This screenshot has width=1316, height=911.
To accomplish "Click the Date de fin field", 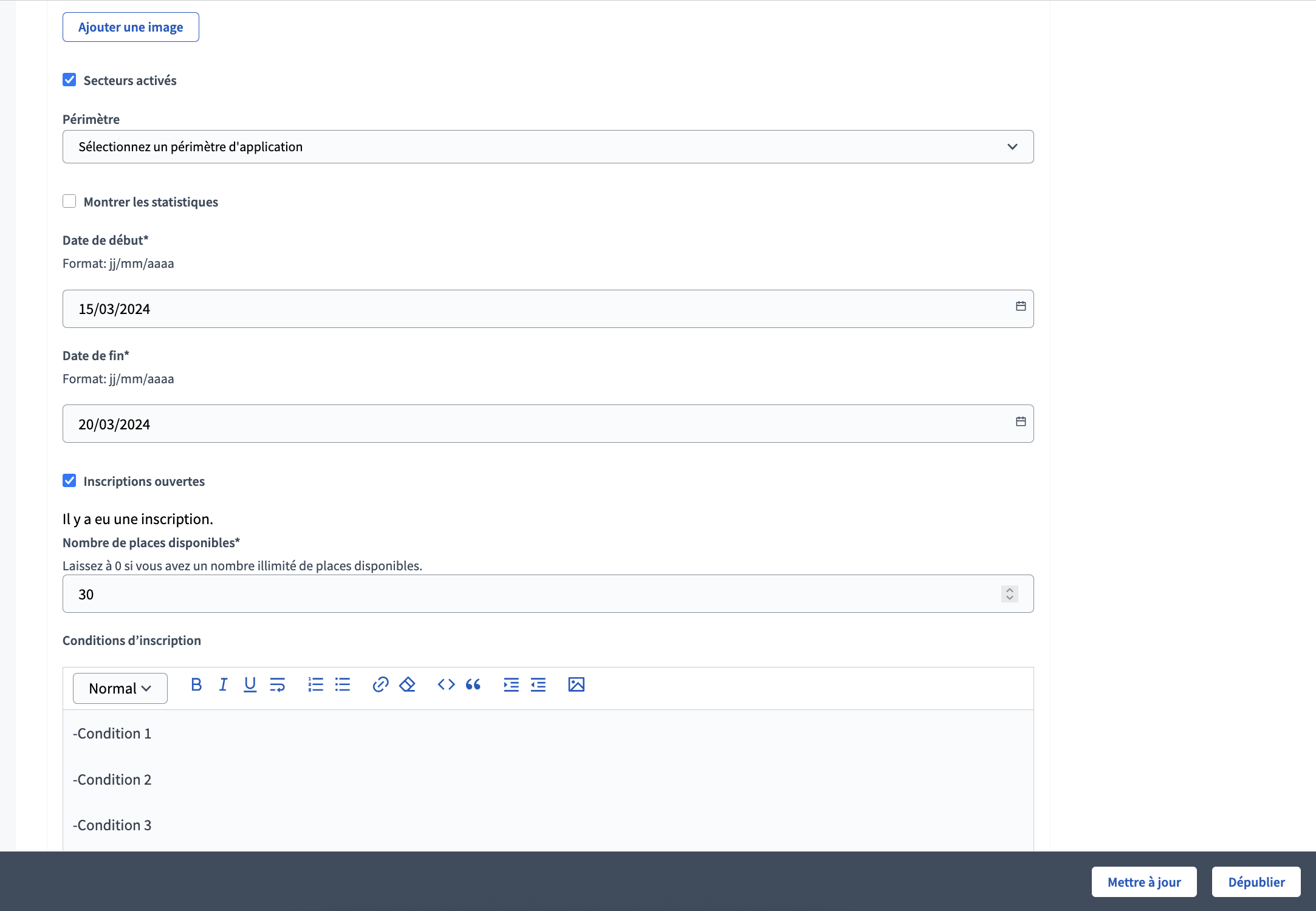I will tap(535, 424).
